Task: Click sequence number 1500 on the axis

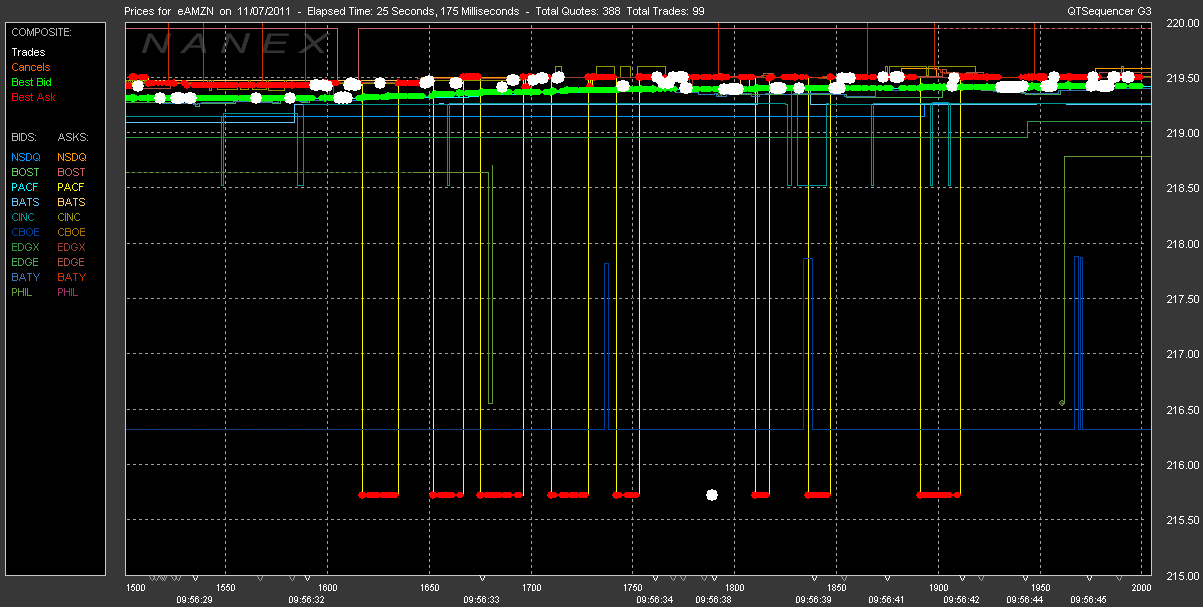Action: click(x=136, y=588)
